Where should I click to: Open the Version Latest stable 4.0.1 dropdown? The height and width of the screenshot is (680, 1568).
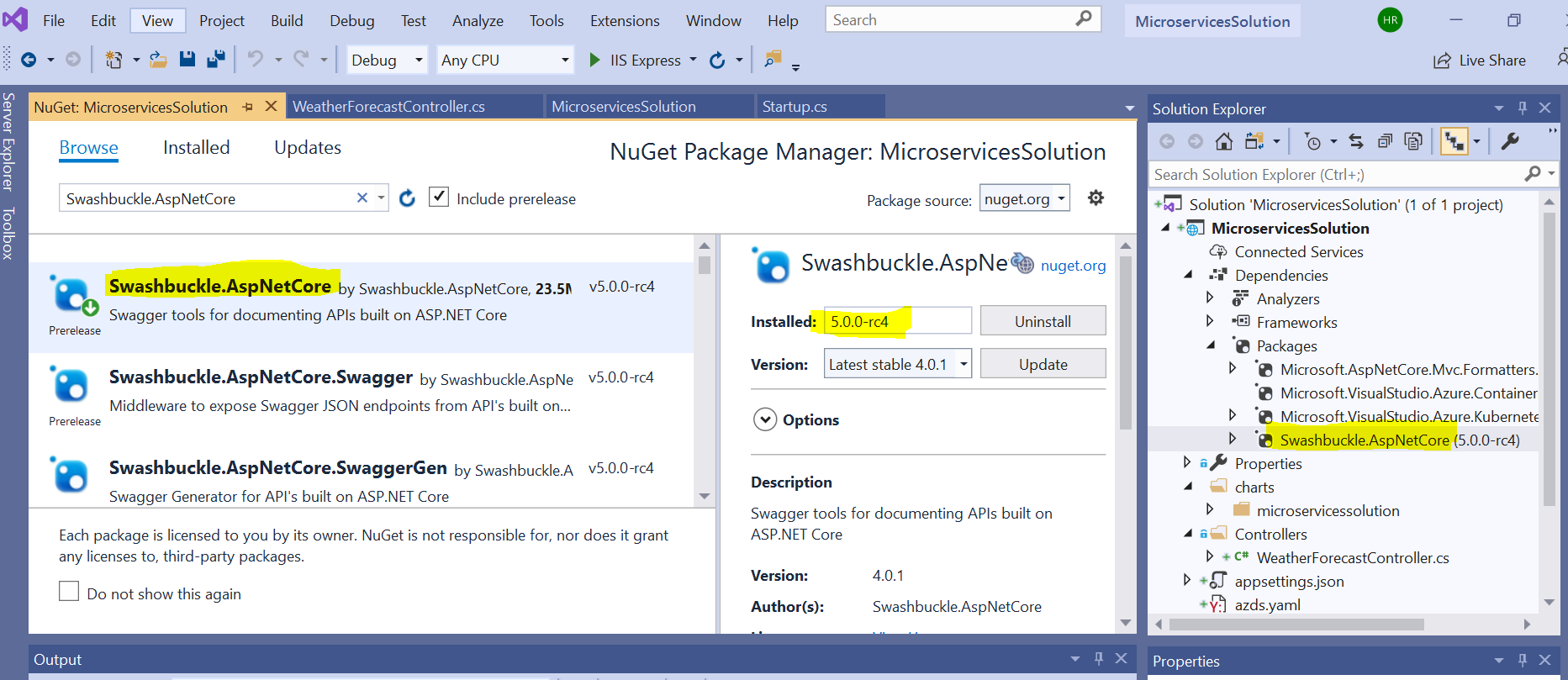(x=897, y=364)
